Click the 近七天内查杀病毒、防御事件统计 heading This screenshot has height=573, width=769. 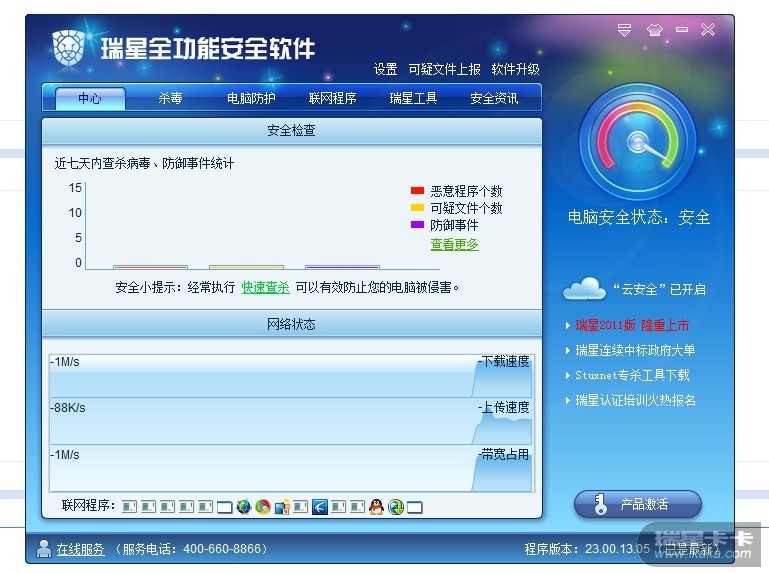pos(144,163)
